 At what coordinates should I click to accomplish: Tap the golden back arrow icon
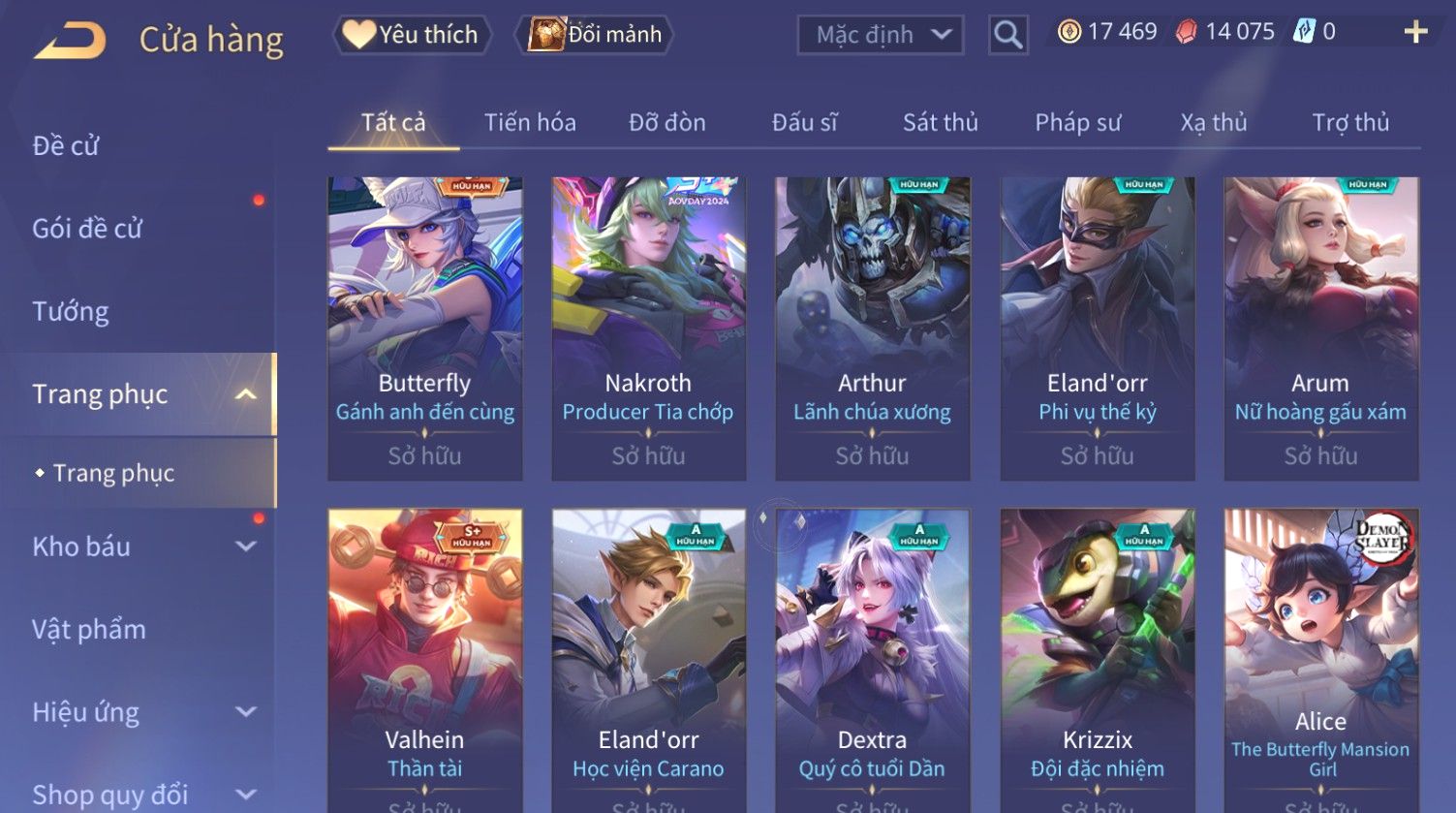[70, 41]
